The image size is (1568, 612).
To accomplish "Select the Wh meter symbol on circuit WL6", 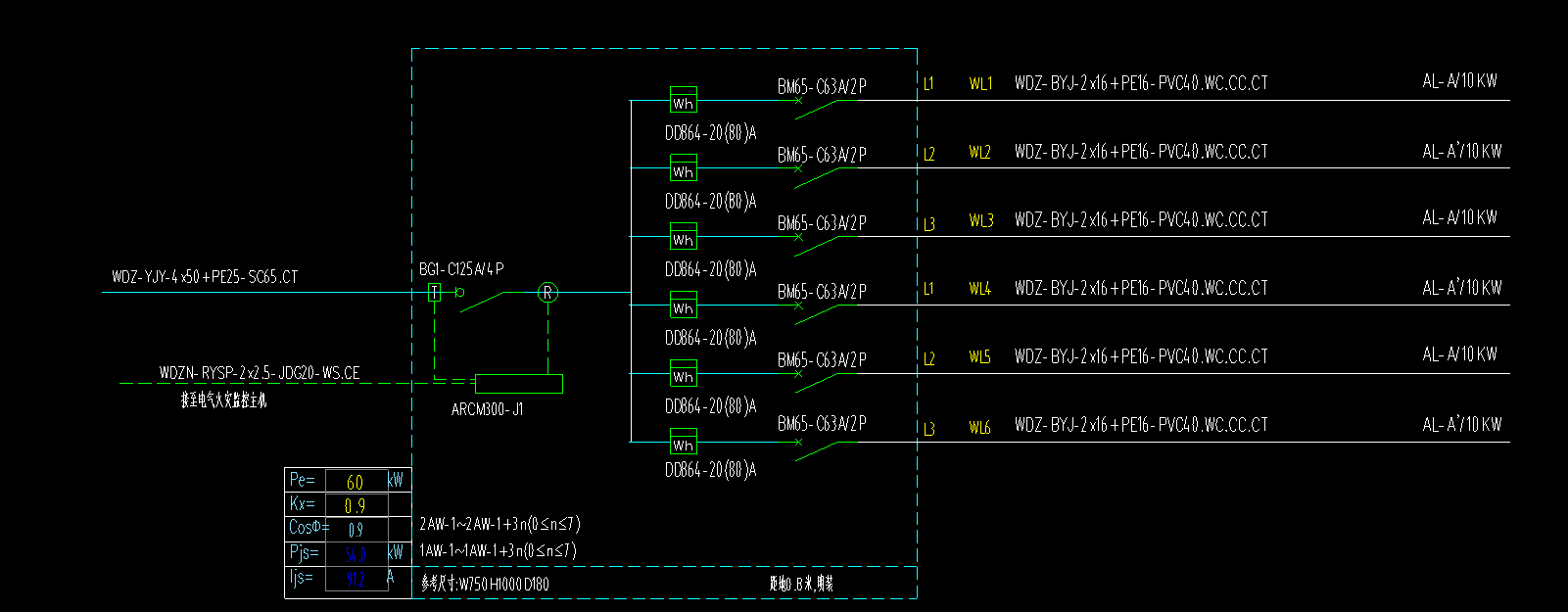I will click(683, 443).
